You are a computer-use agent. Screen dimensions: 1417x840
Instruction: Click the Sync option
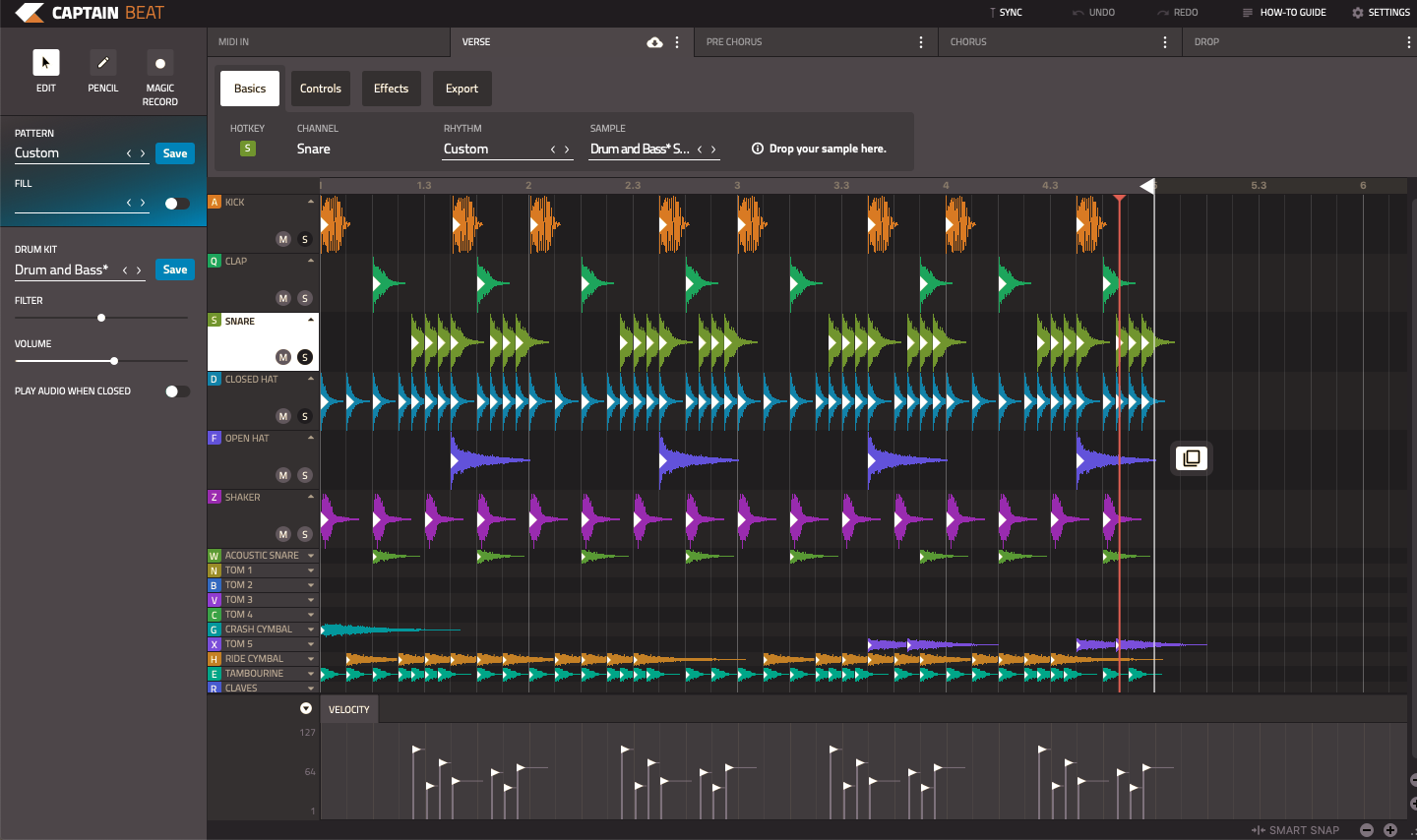tap(1006, 13)
